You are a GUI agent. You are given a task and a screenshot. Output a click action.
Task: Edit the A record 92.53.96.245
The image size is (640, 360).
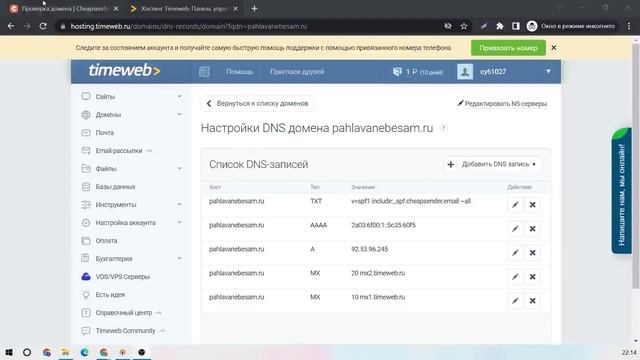(x=515, y=253)
